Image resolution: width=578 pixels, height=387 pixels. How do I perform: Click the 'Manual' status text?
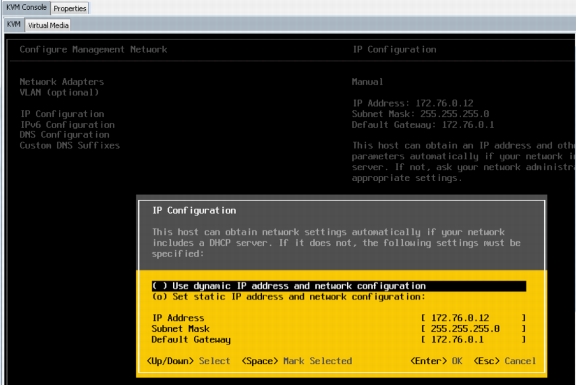pyautogui.click(x=368, y=81)
